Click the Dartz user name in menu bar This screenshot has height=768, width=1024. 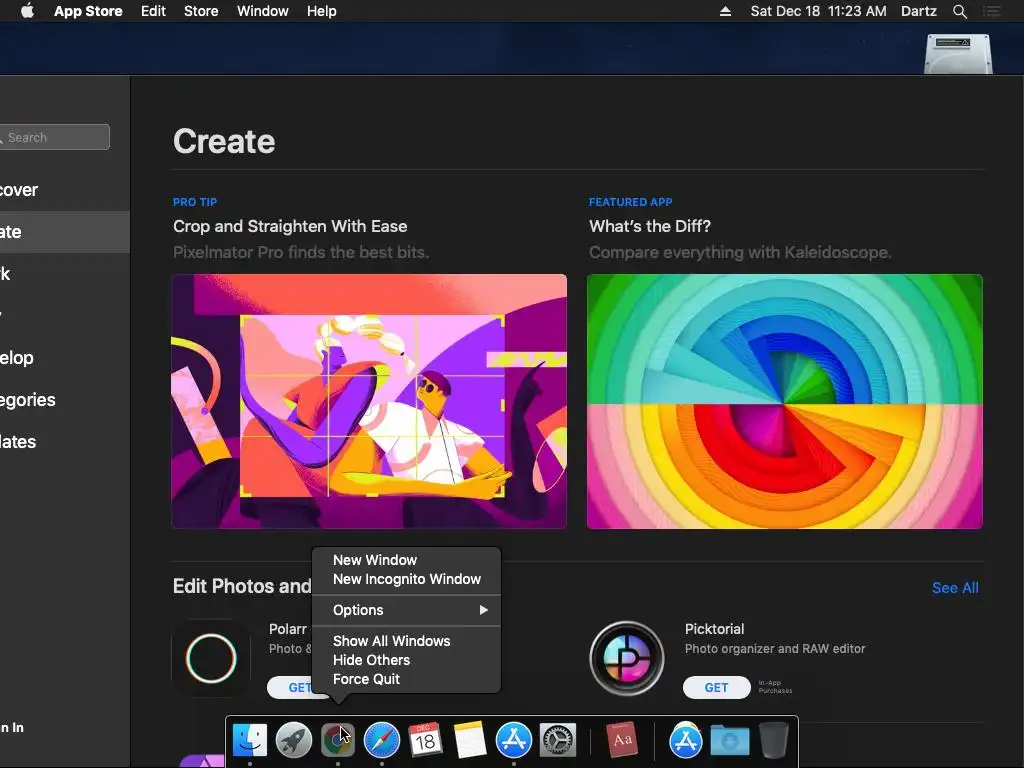918,11
